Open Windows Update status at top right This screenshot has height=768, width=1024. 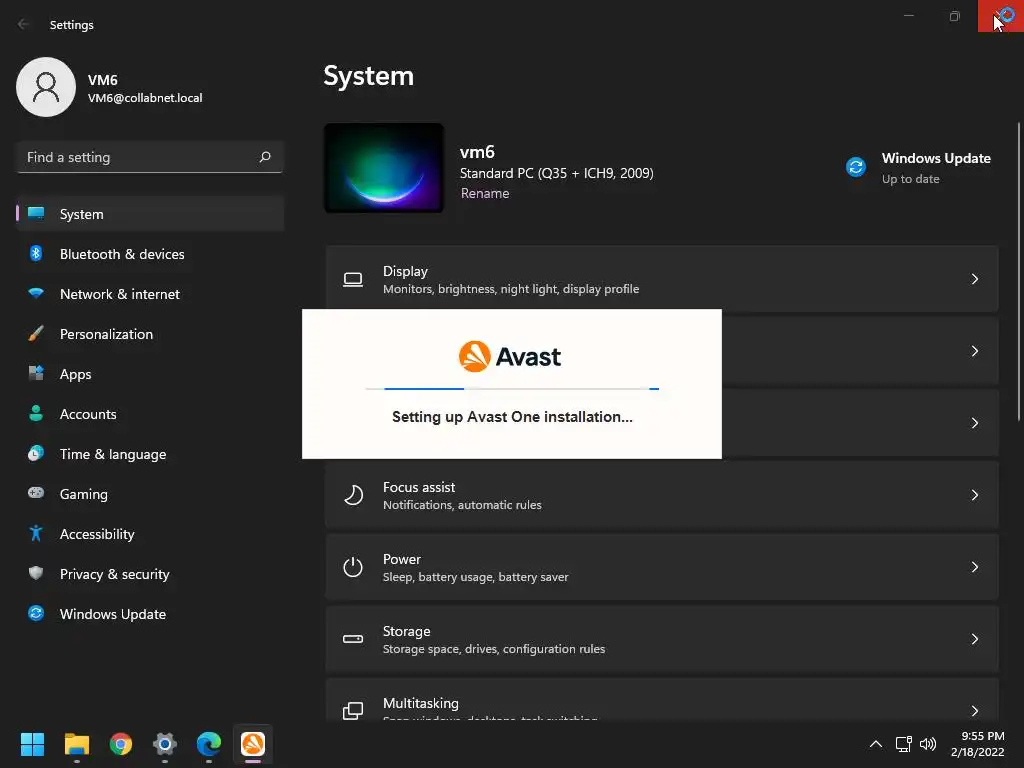coord(919,168)
